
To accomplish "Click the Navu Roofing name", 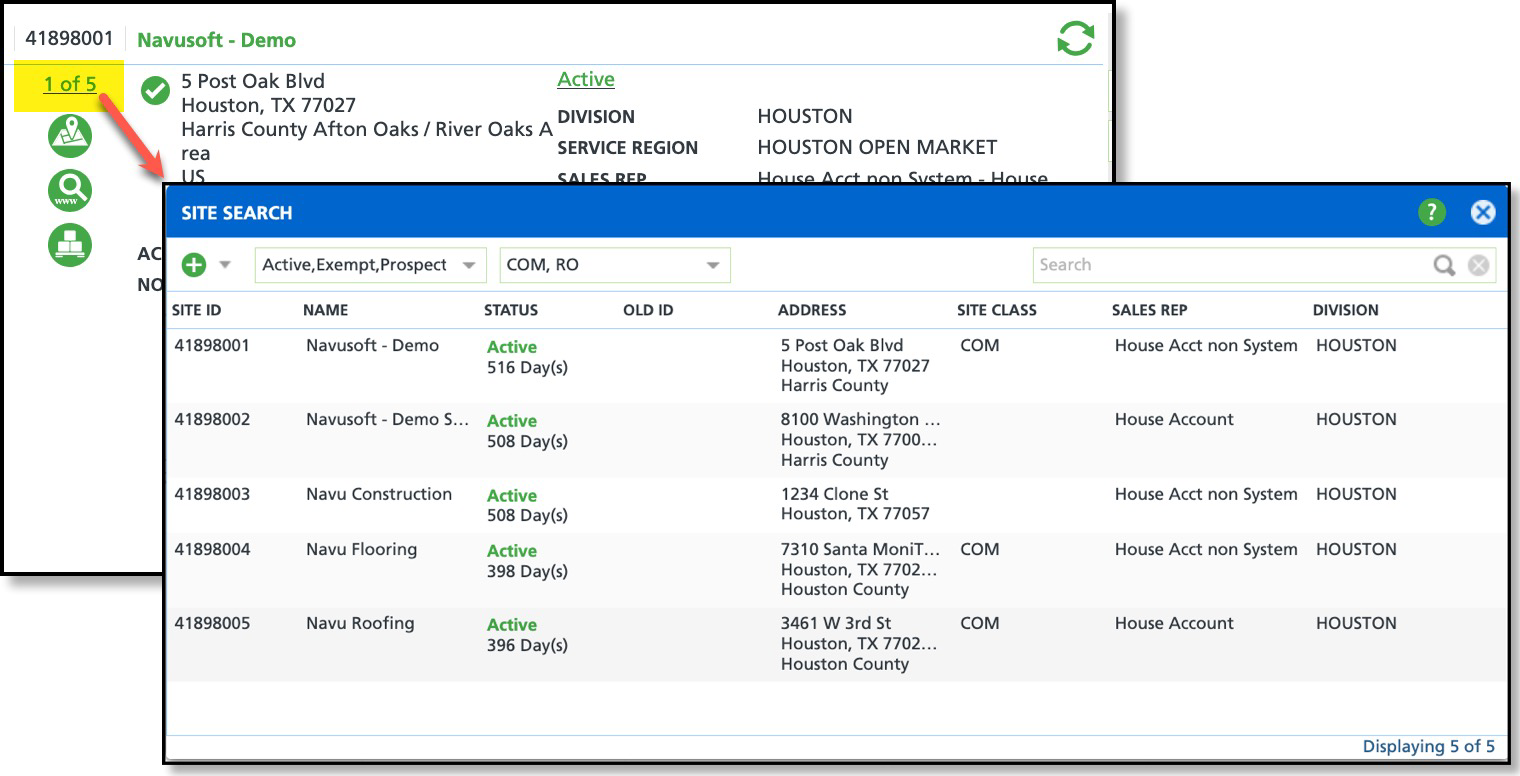I will point(360,624).
